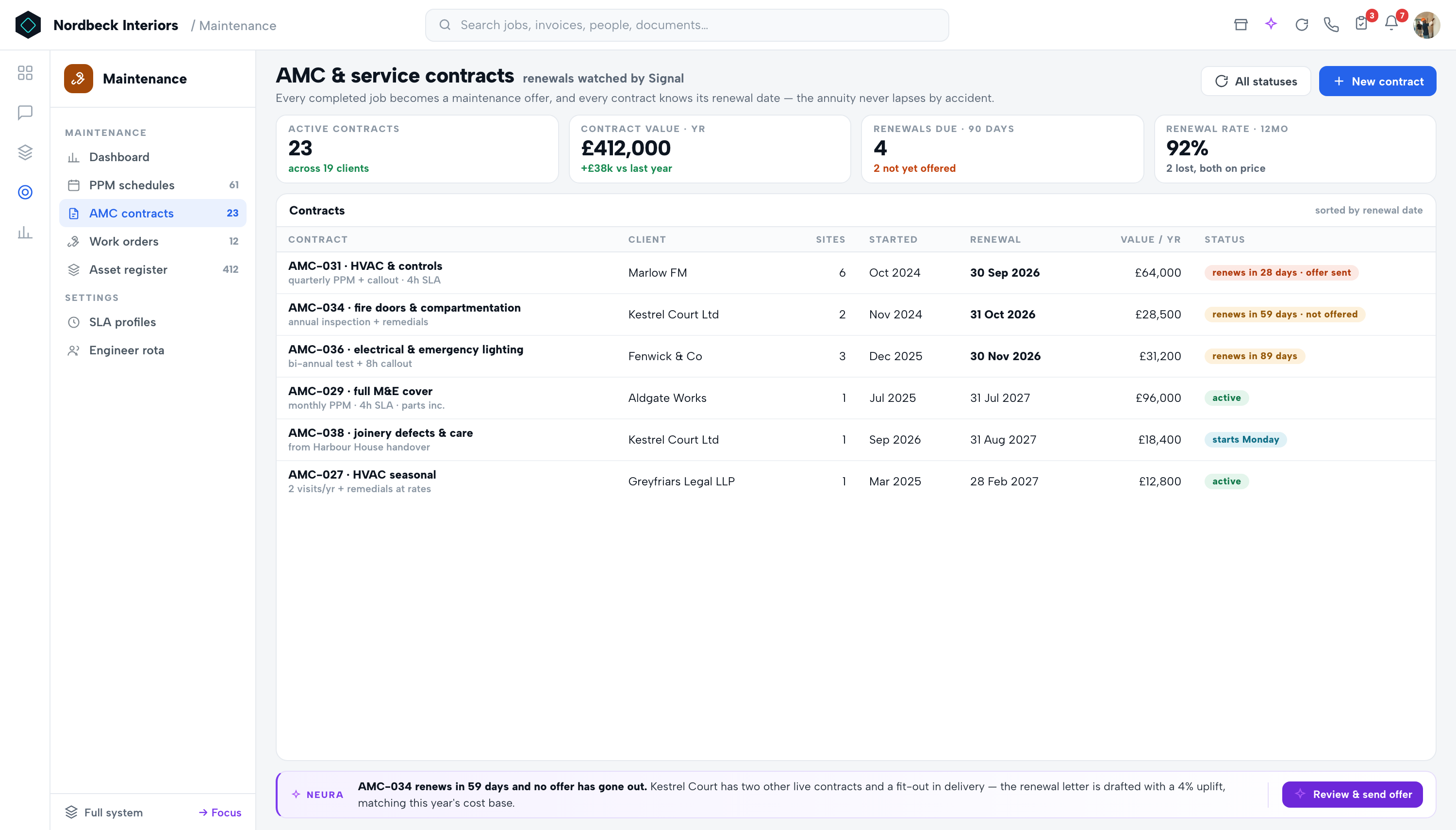Click the search jobs input field
The height and width of the screenshot is (830, 1456).
tap(687, 25)
